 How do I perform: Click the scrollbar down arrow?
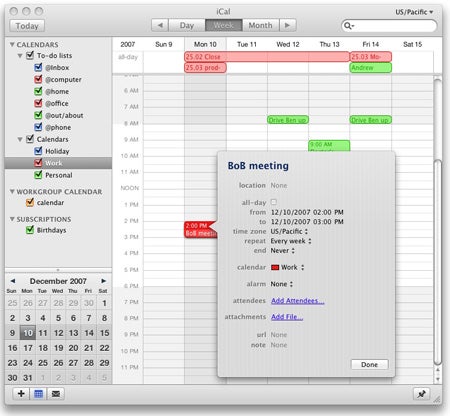click(x=438, y=379)
